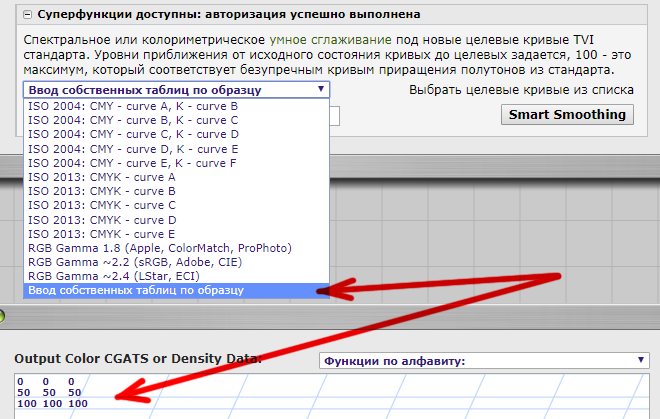This screenshot has height=419, width=660.
Task: Select RGB Gamma ~2.2 (sRGB, Adobe, CIE)
Action: point(142,261)
